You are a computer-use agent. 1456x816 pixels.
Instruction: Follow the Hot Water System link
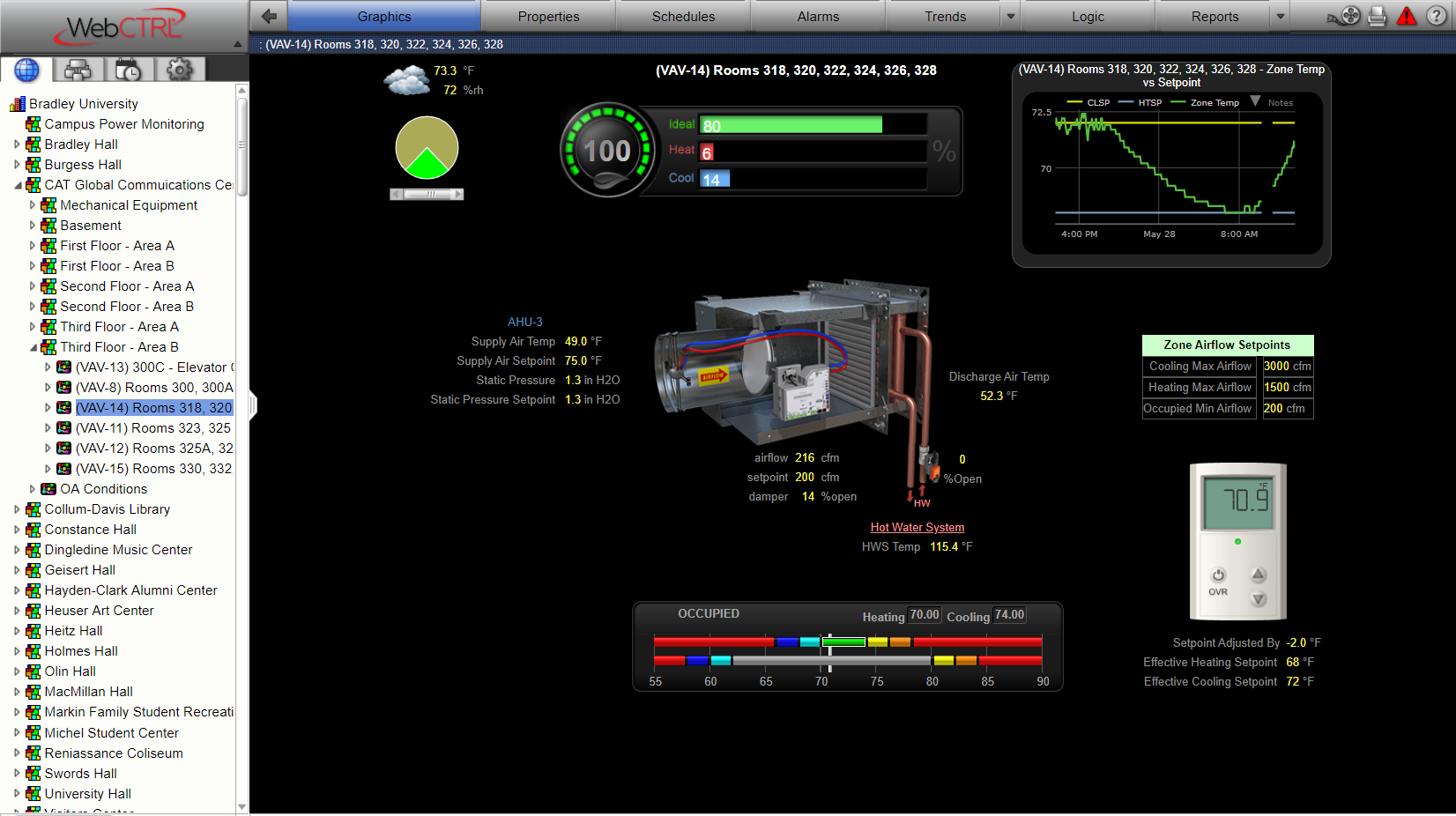(917, 527)
